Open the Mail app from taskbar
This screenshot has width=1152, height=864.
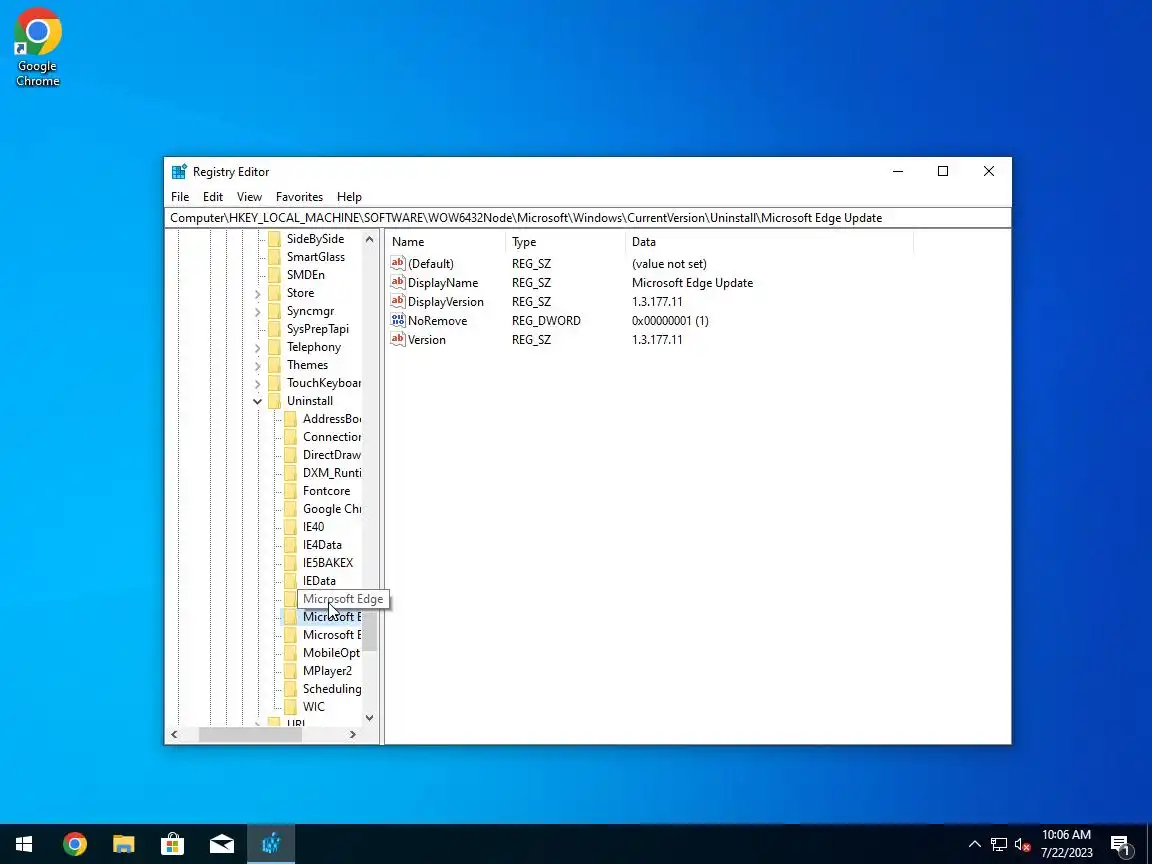click(222, 844)
